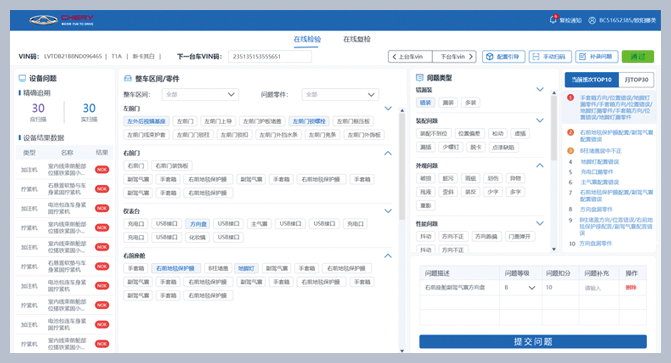Viewport: 671px width, 363px height.
Task: Click the user account avatar icon
Action: [x=592, y=20]
